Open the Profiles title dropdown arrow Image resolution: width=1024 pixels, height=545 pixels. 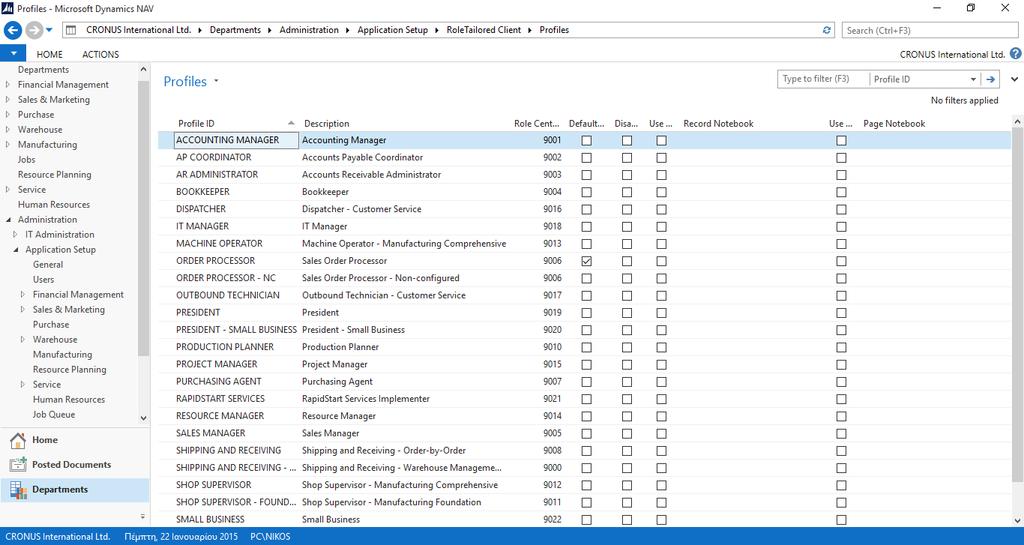click(216, 81)
